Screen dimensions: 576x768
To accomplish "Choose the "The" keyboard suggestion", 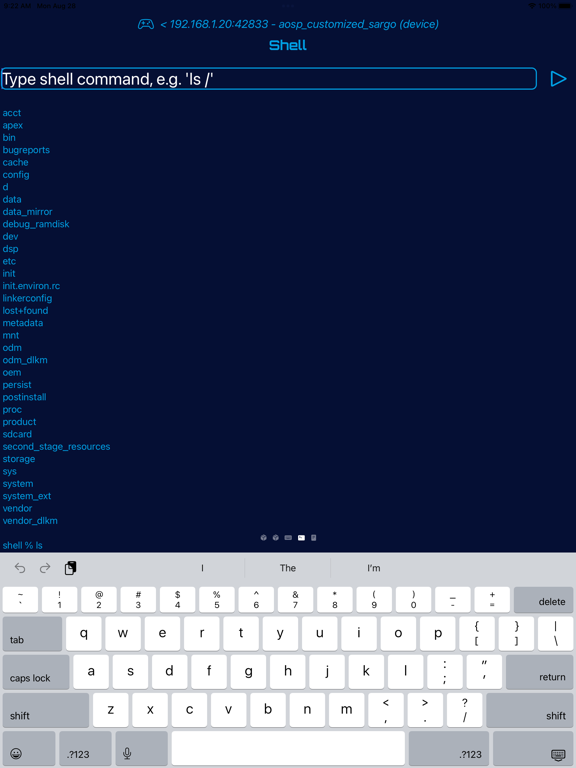I will [288, 568].
